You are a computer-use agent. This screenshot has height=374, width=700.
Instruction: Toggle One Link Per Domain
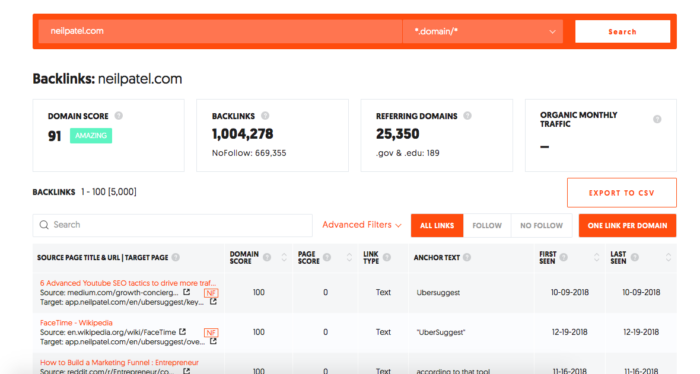pyautogui.click(x=627, y=225)
